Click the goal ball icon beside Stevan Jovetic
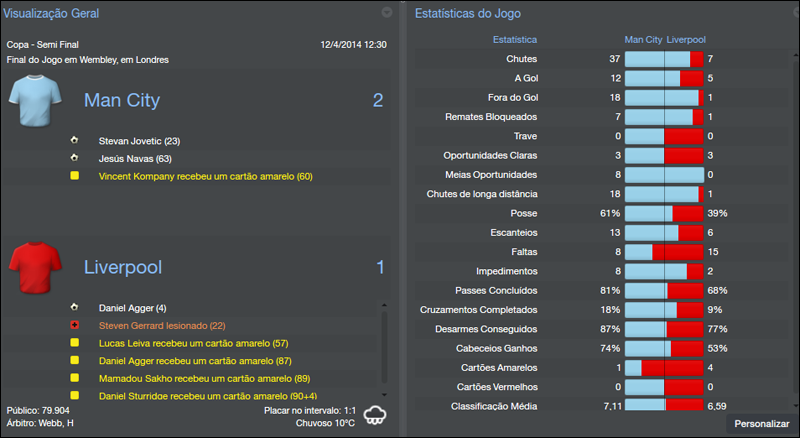Viewport: 800px width, 438px height. [x=74, y=141]
